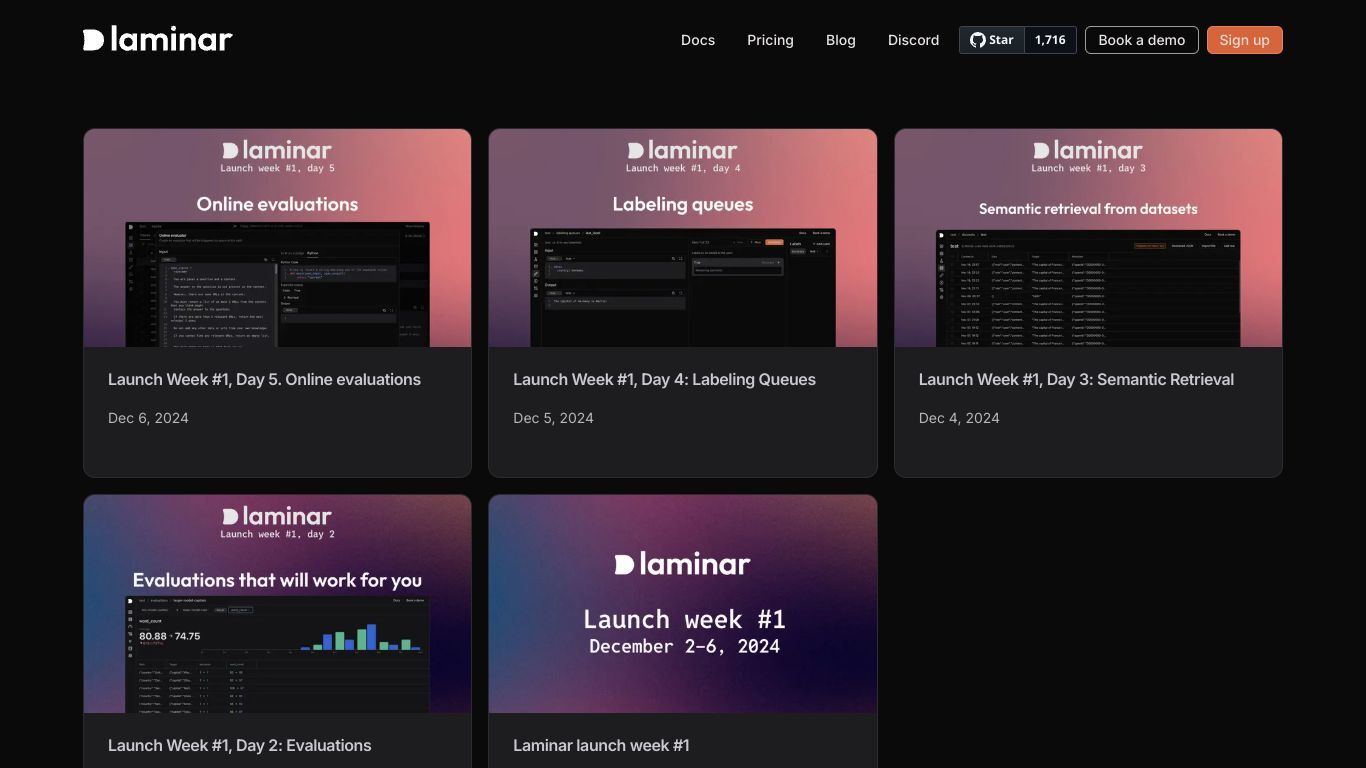Open Launch week #1 December thumbnail

pyautogui.click(x=683, y=604)
